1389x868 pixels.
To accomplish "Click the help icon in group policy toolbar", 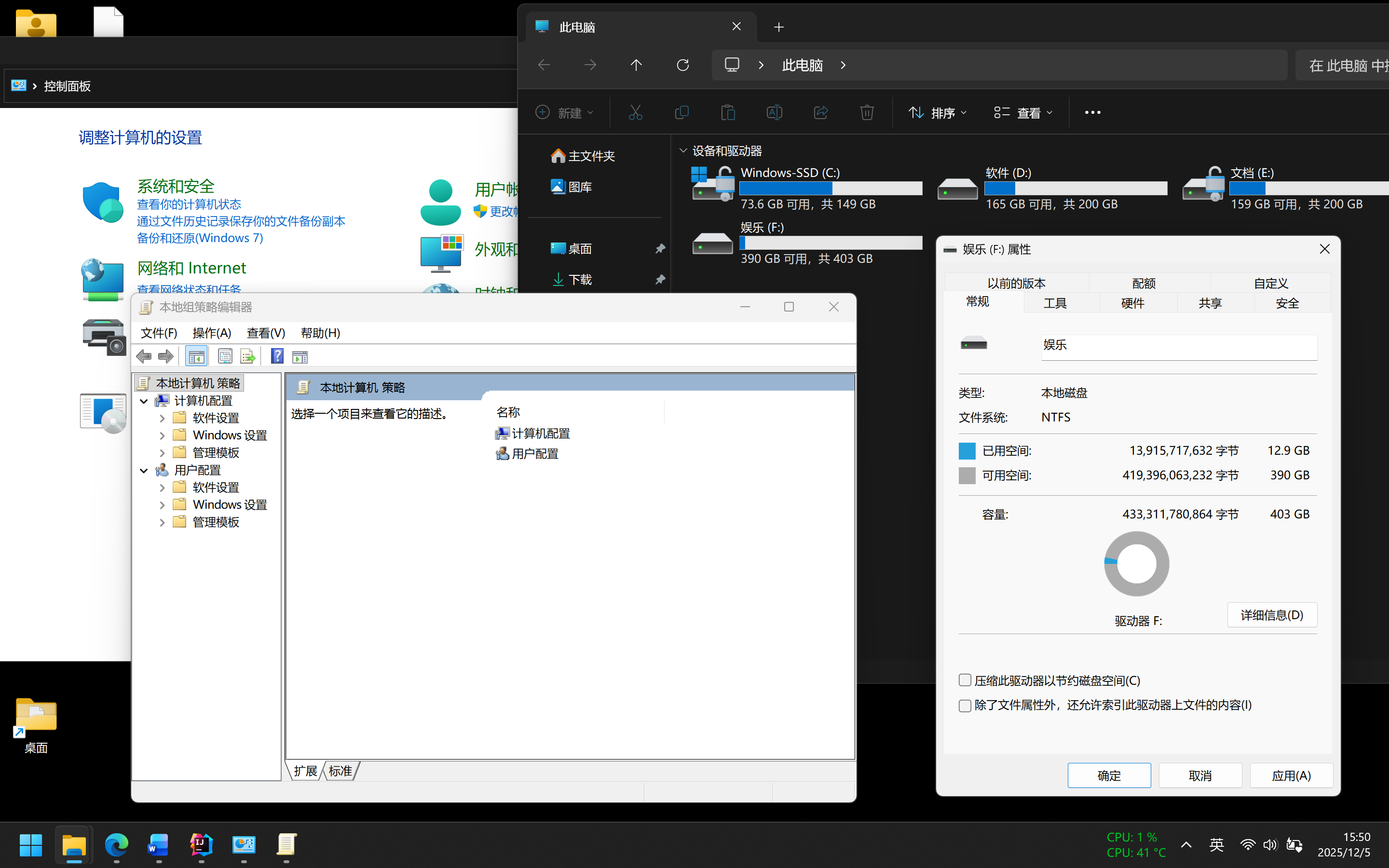I will pyautogui.click(x=277, y=356).
